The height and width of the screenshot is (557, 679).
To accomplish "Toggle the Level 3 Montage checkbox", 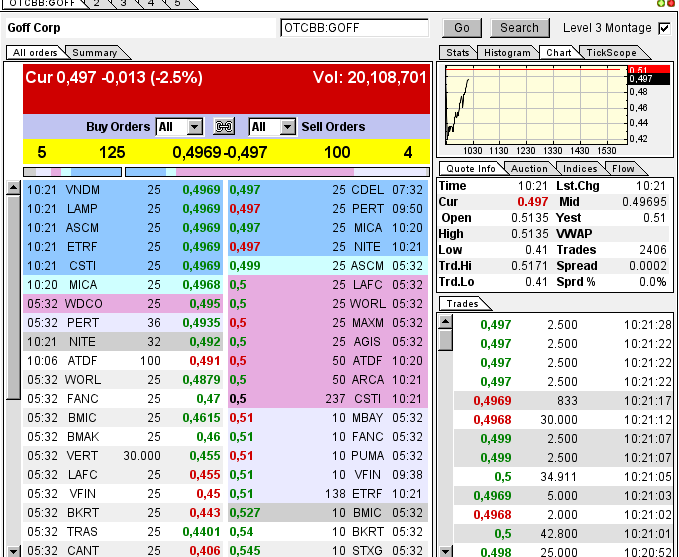I will pyautogui.click(x=664, y=29).
